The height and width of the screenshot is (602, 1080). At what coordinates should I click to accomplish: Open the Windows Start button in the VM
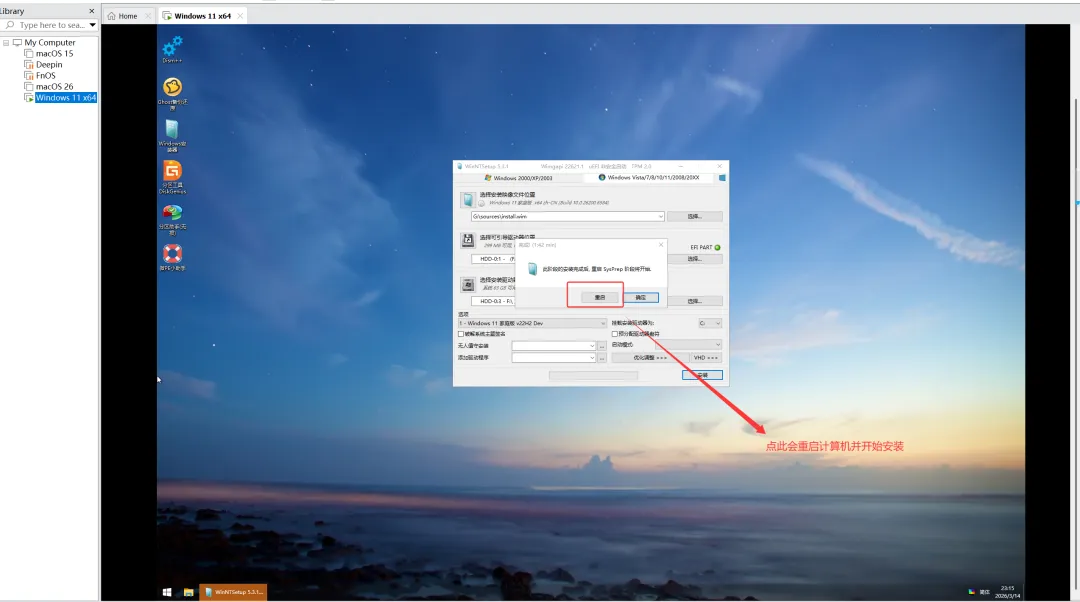click(x=167, y=592)
